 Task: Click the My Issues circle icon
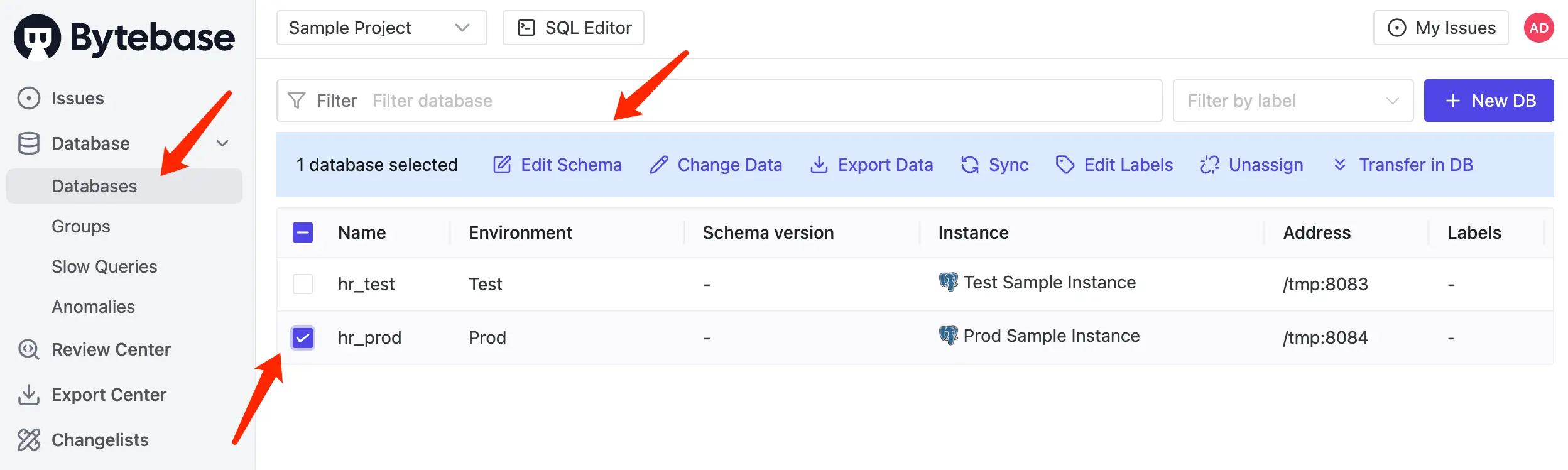click(x=1397, y=28)
